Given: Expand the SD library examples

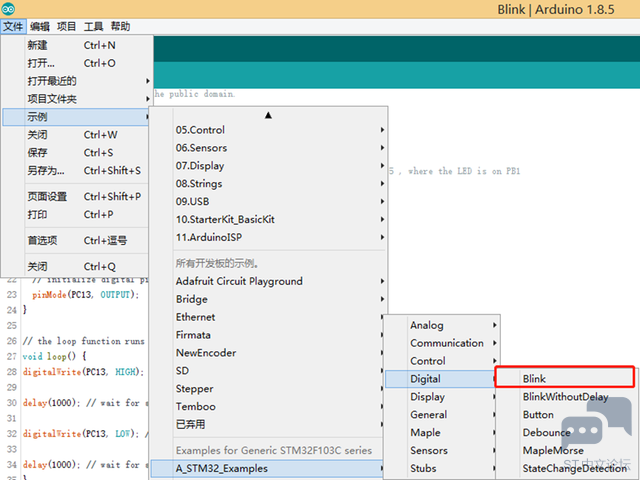Looking at the screenshot, I should click(x=267, y=371).
